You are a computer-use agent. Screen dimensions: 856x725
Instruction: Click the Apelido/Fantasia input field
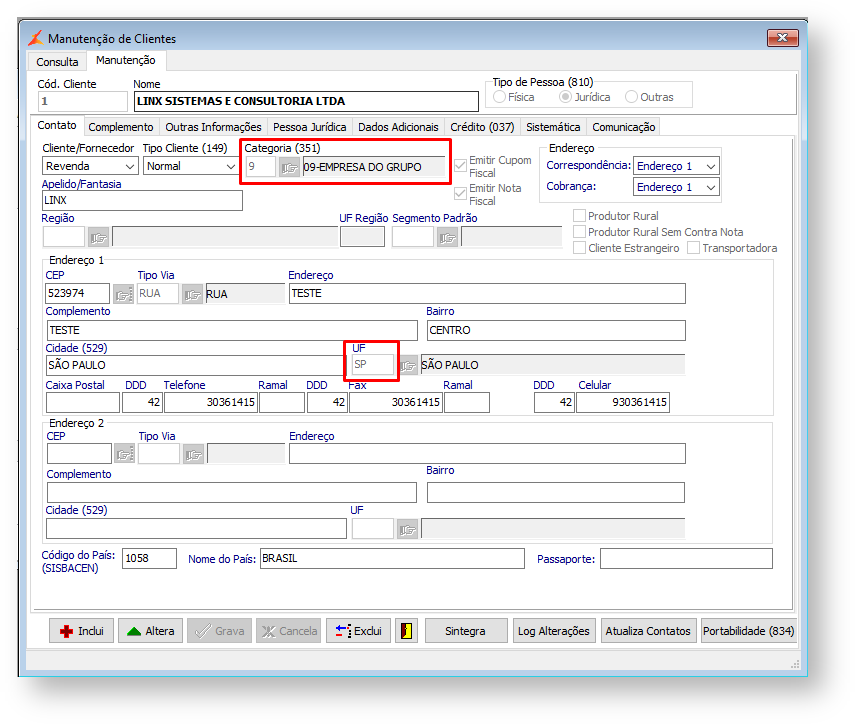pyautogui.click(x=142, y=201)
